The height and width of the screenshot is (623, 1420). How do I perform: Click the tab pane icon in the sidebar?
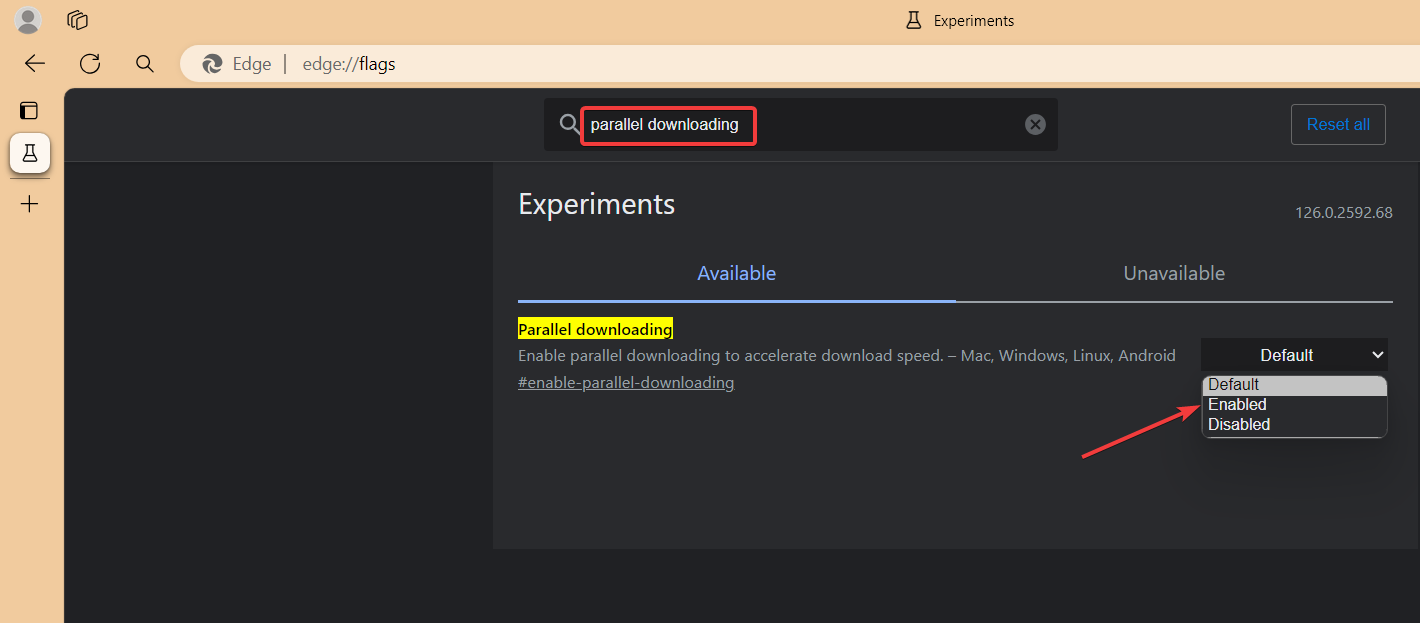click(29, 110)
